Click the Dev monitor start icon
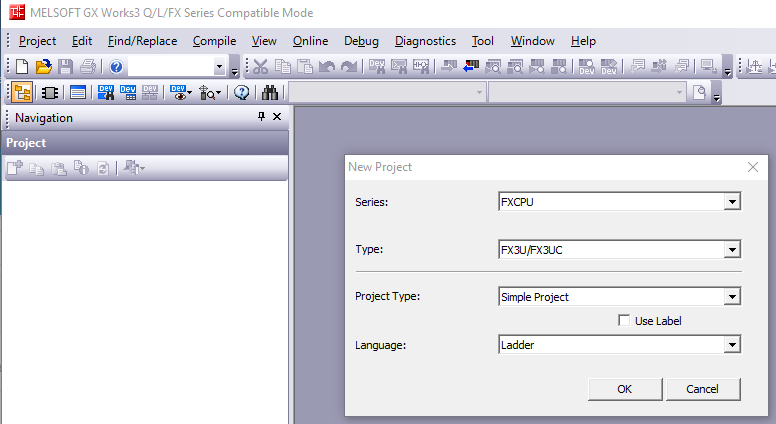Screen dimensions: 776x424 click(x=586, y=66)
